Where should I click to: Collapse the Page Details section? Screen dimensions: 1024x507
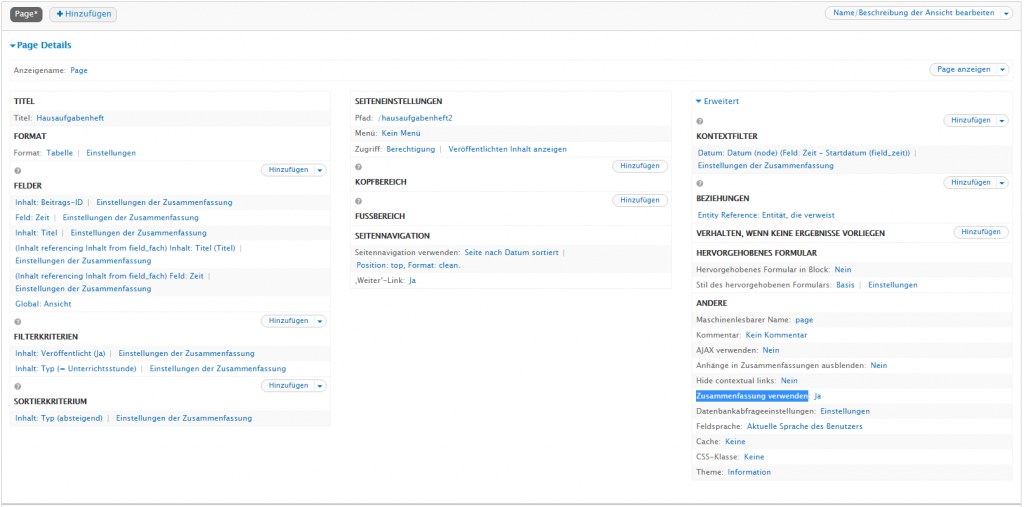pos(13,46)
